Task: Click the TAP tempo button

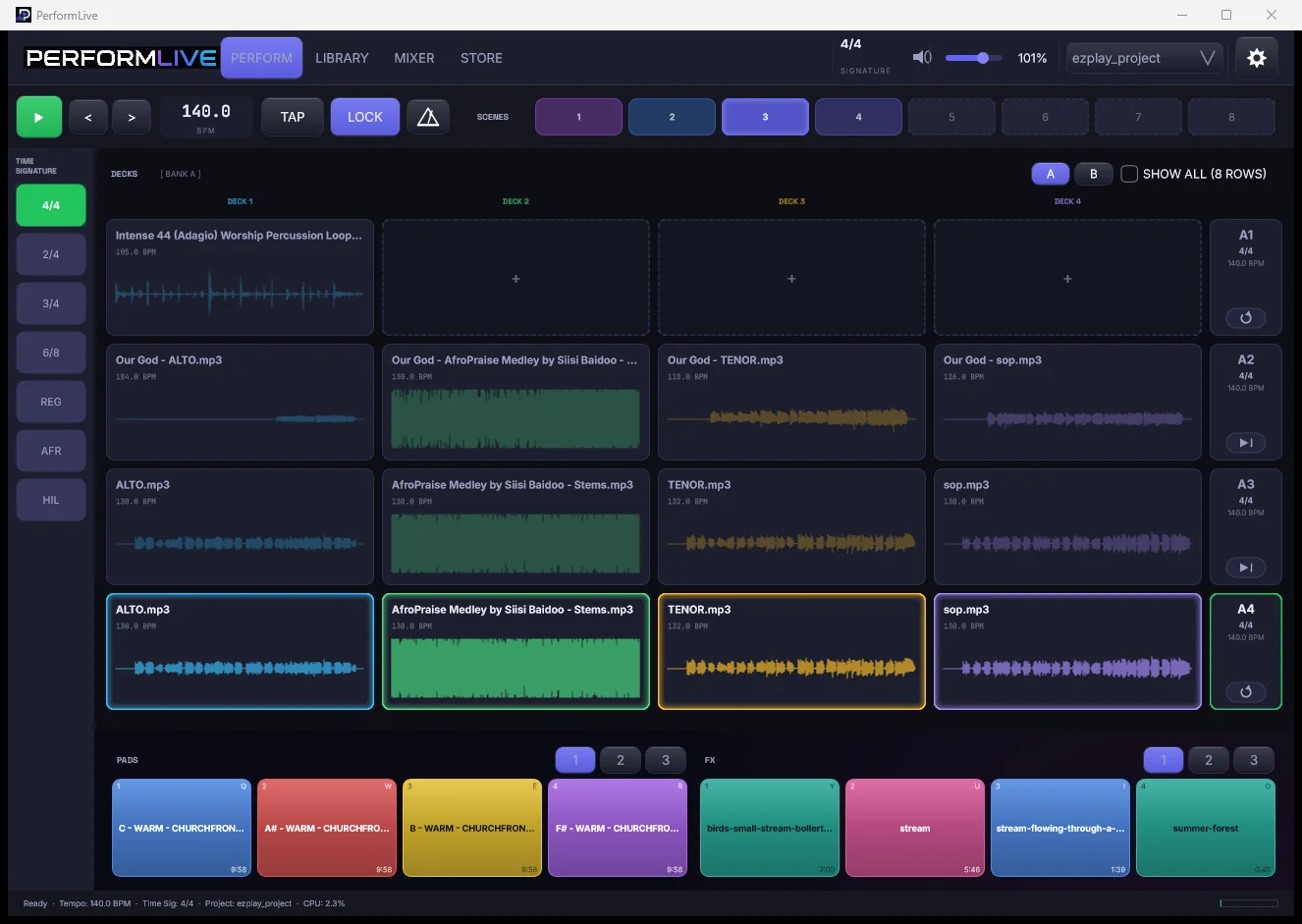Action: (x=293, y=117)
